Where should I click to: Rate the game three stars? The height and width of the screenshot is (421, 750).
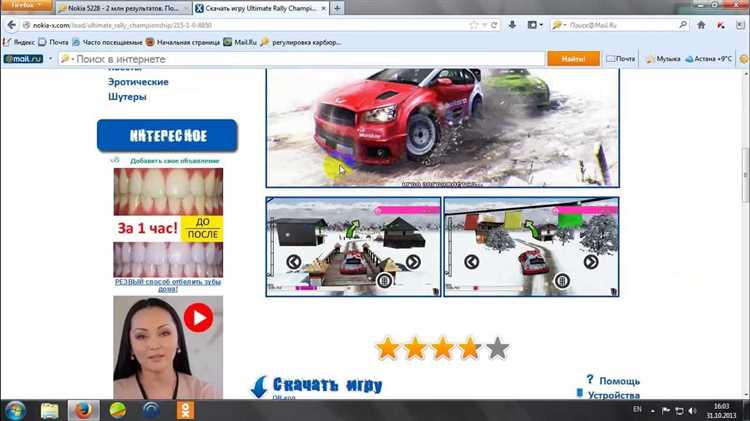click(442, 348)
